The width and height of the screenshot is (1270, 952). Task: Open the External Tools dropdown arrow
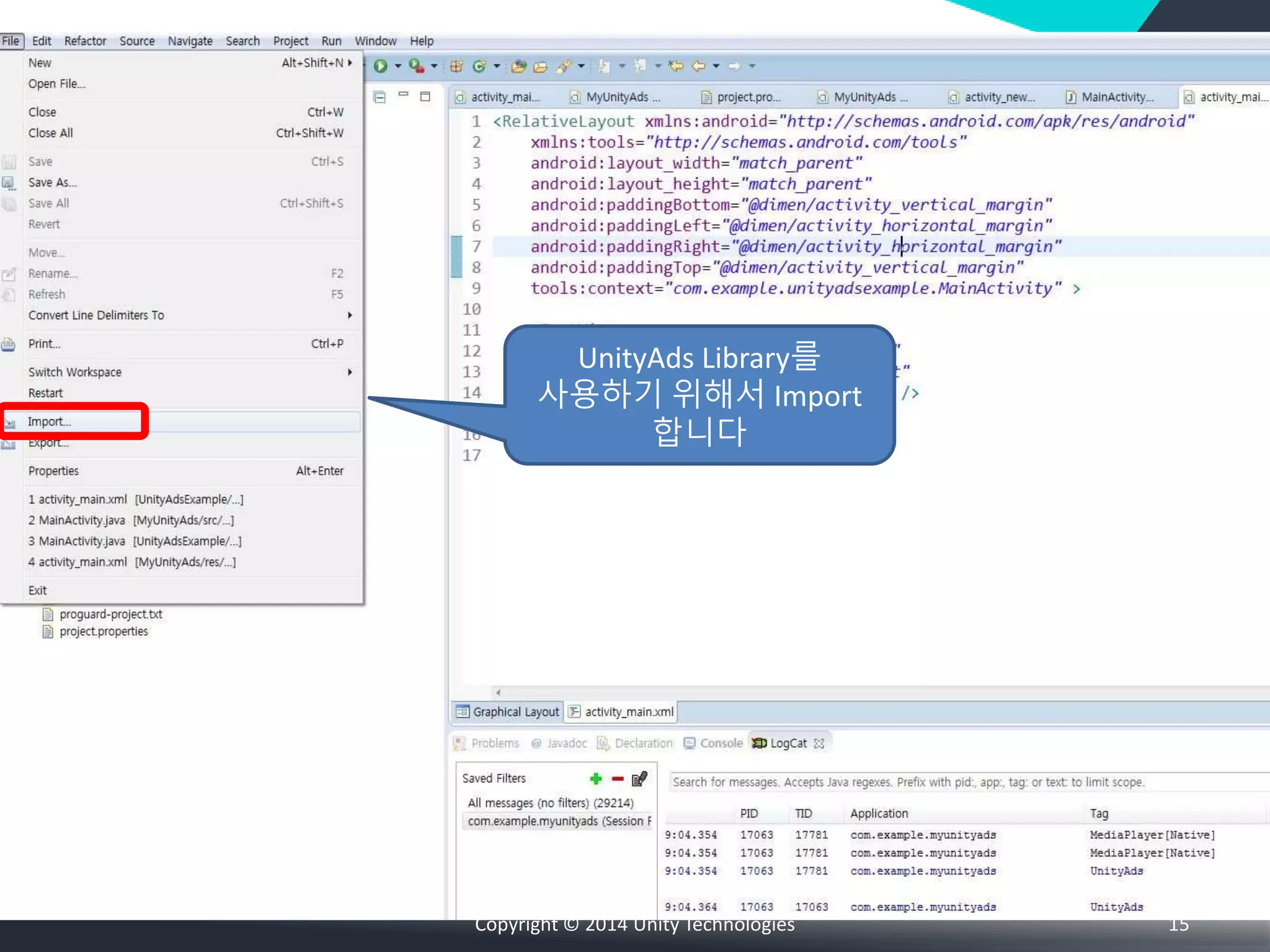(434, 66)
